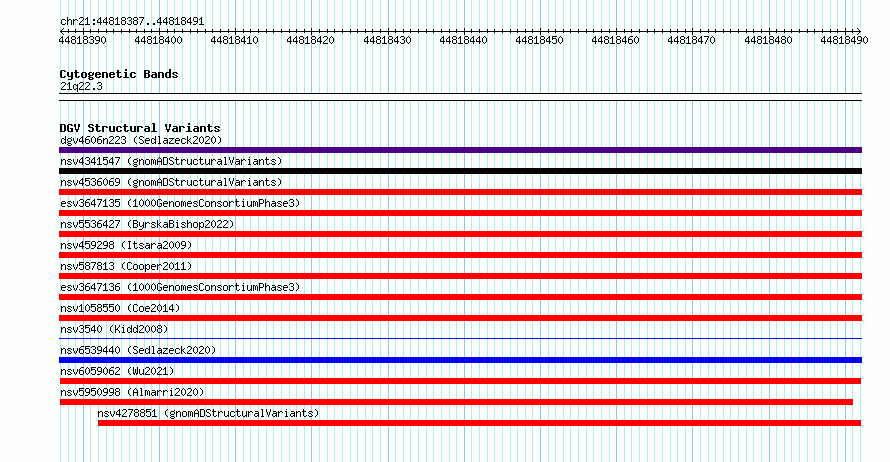Open nsv6539440 (Sedlazeck2020) label
This screenshot has height=462, width=890.
[138, 350]
